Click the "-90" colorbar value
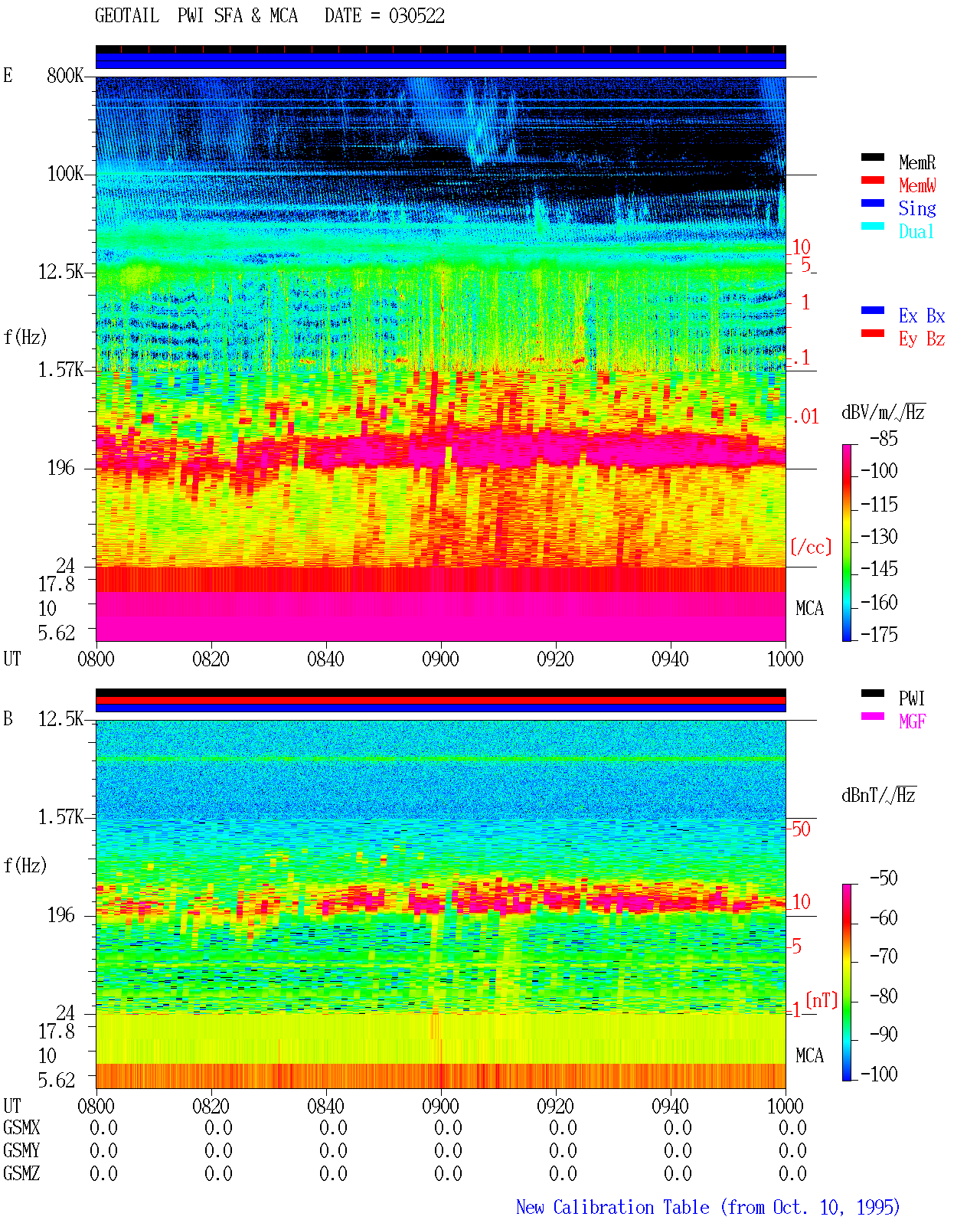Viewport: 980px width, 1220px height. (884, 1034)
